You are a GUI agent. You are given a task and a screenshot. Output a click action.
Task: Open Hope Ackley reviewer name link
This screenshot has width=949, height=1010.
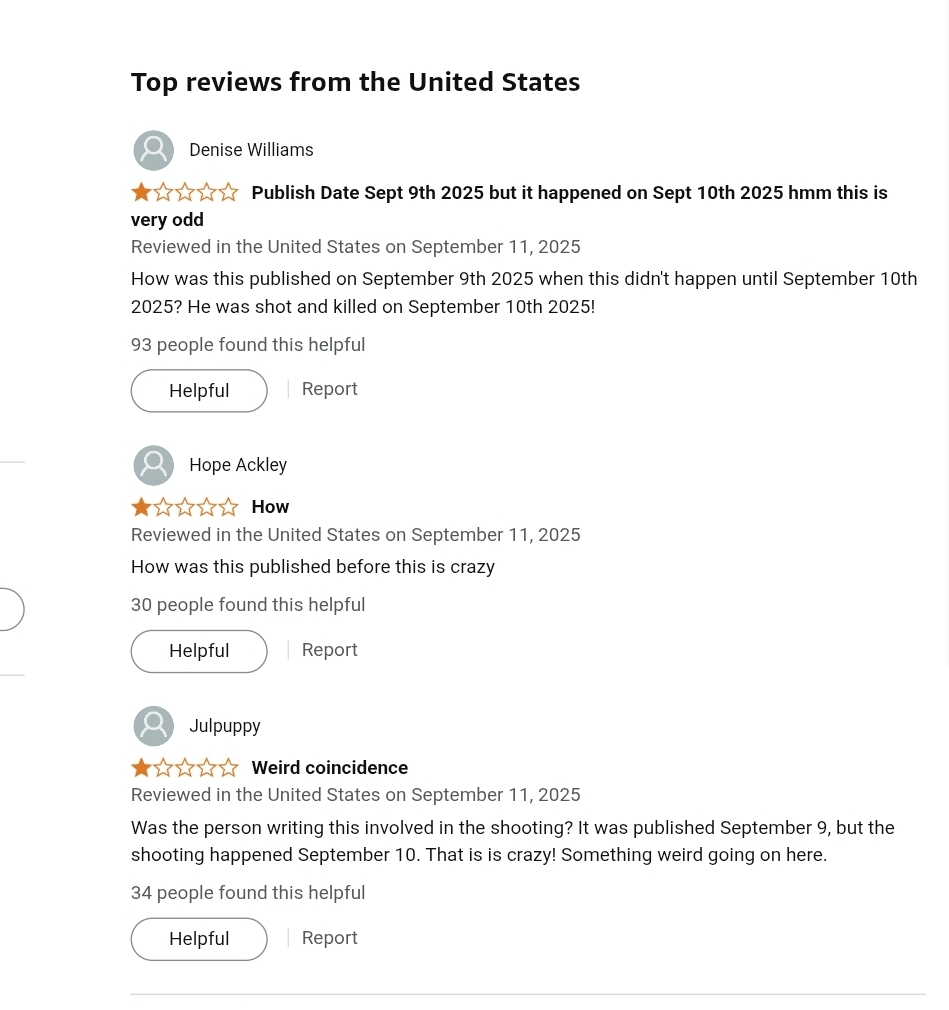(x=238, y=465)
